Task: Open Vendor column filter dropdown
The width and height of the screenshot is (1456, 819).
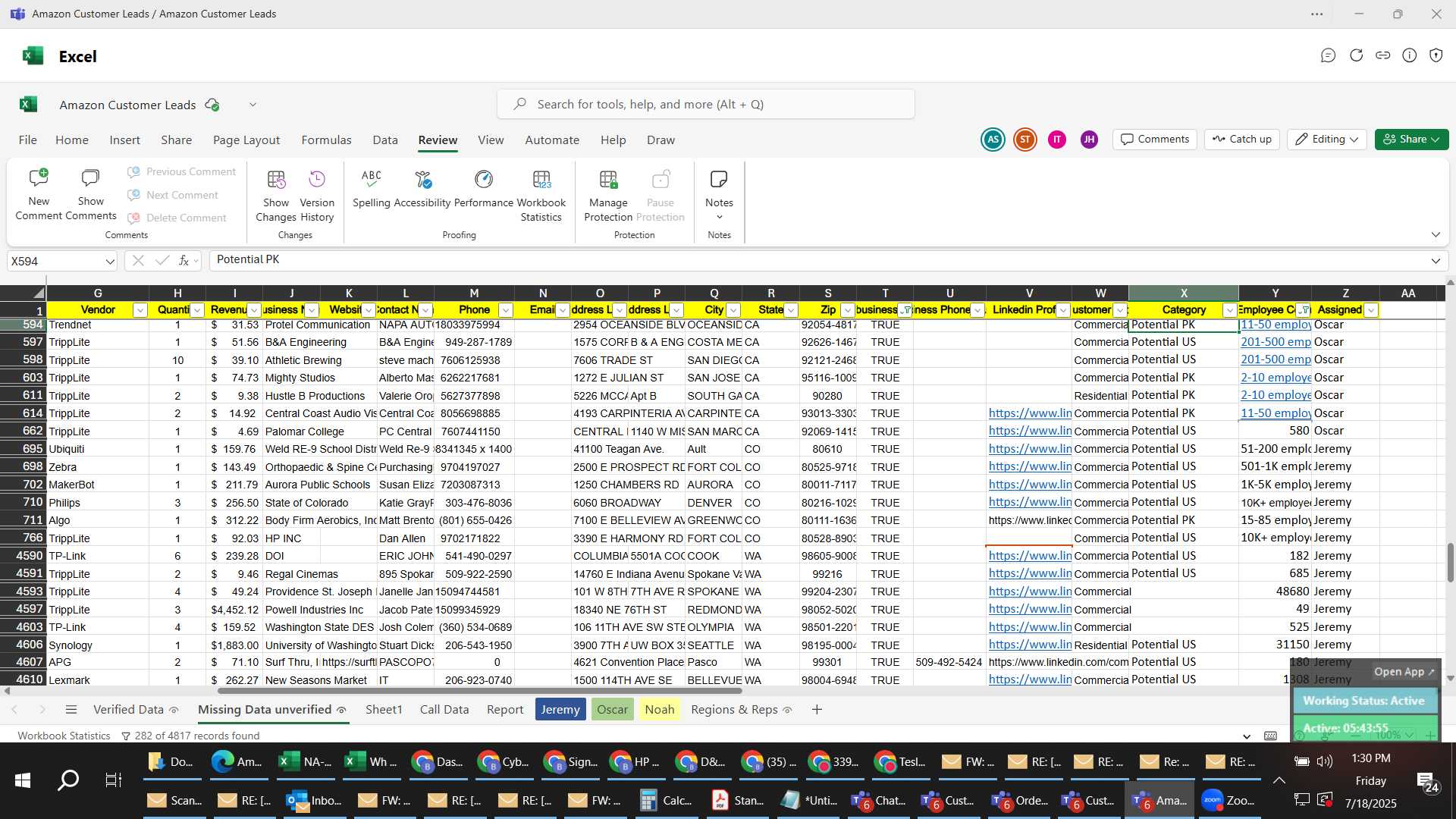Action: (x=140, y=310)
